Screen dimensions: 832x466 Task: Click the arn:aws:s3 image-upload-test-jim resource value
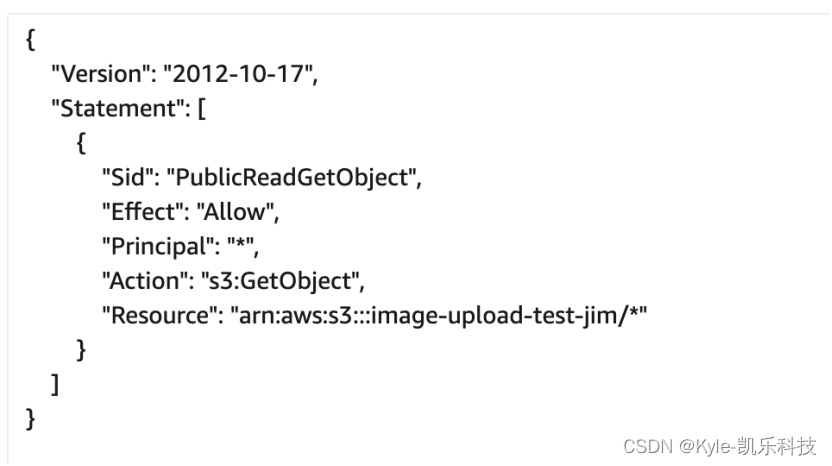coord(438,316)
